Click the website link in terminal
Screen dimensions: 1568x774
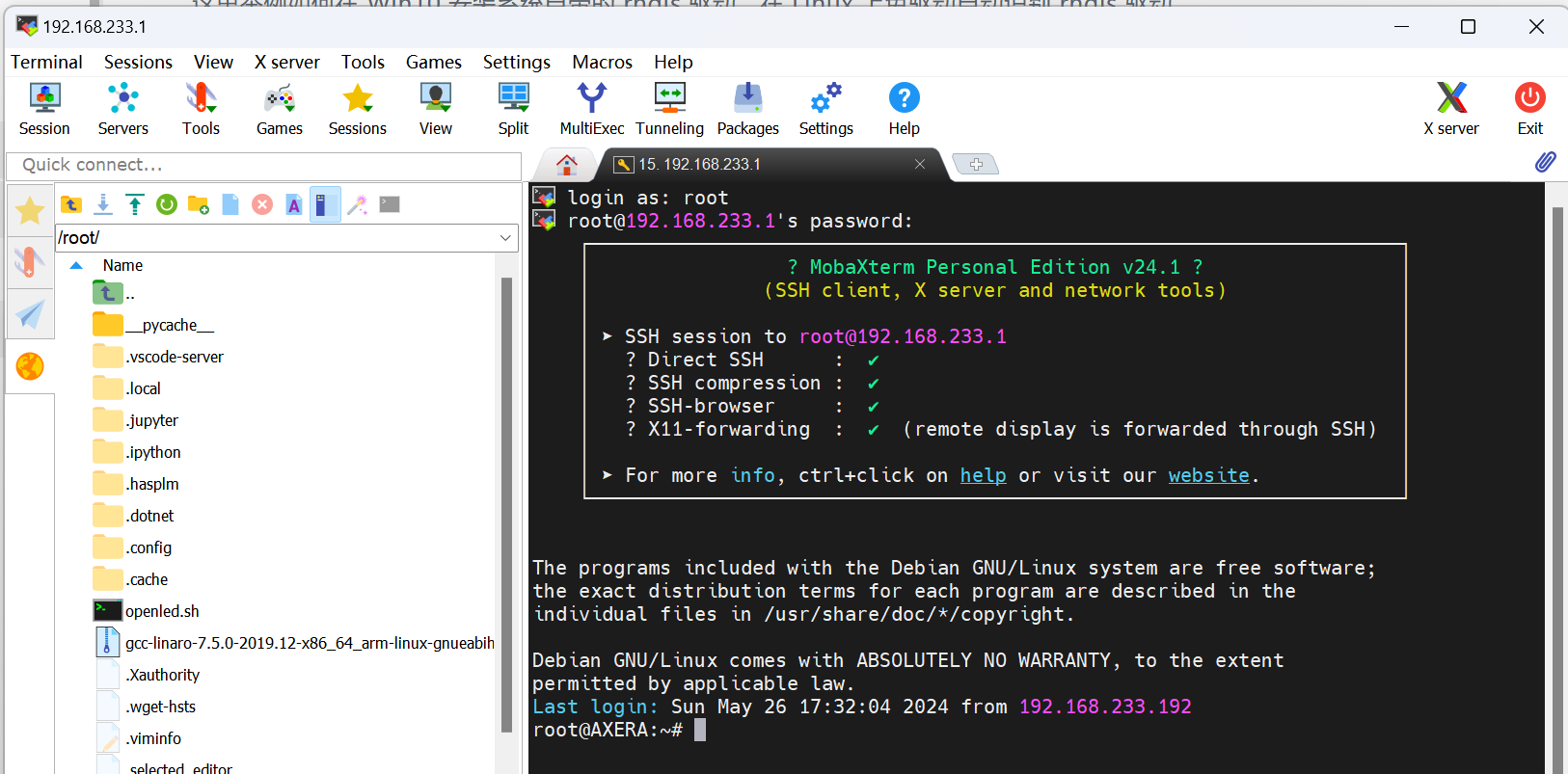[1208, 475]
